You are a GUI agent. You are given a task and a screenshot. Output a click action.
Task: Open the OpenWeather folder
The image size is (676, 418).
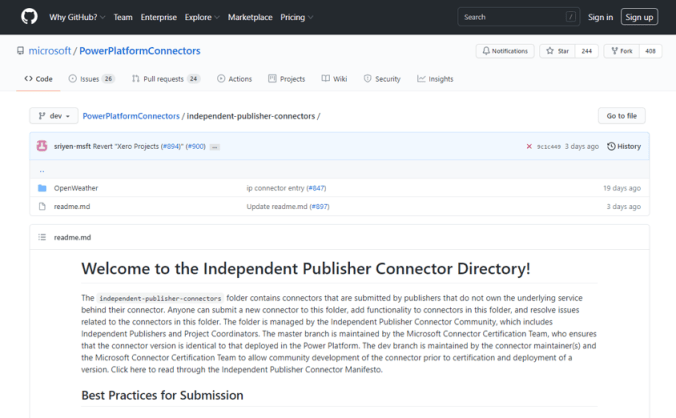(76, 188)
